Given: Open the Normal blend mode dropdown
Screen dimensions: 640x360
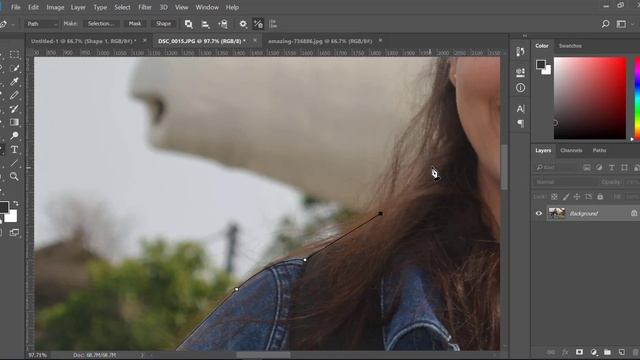Looking at the screenshot, I should 565,182.
